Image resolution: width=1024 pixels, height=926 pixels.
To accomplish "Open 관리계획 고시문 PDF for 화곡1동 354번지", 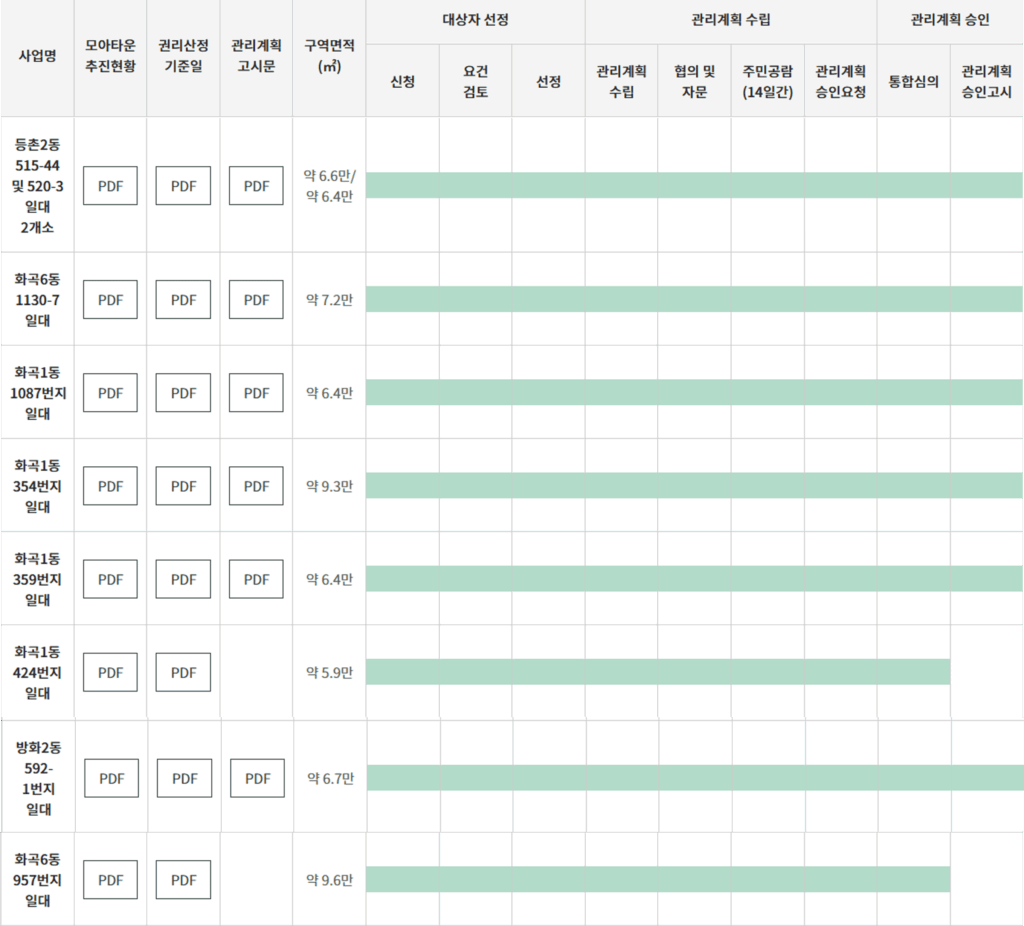I will [x=256, y=486].
